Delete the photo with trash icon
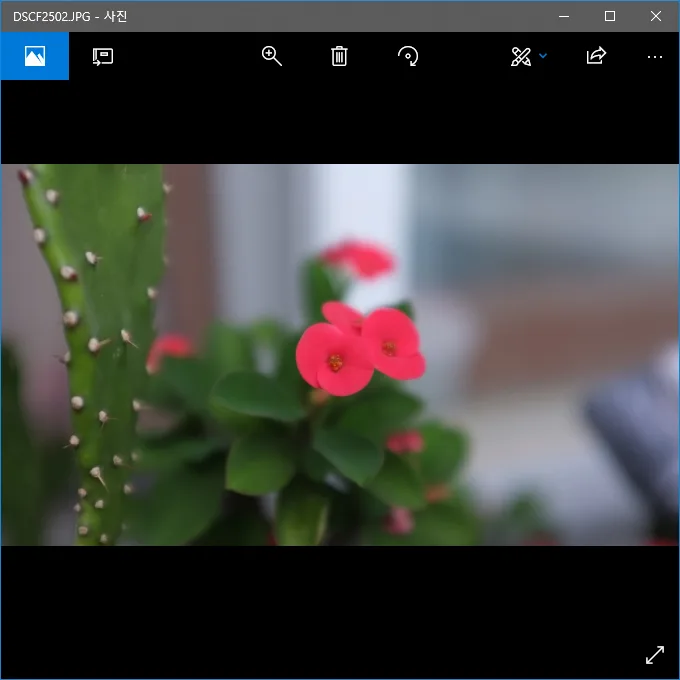Viewport: 680px width, 680px height. pyautogui.click(x=339, y=56)
